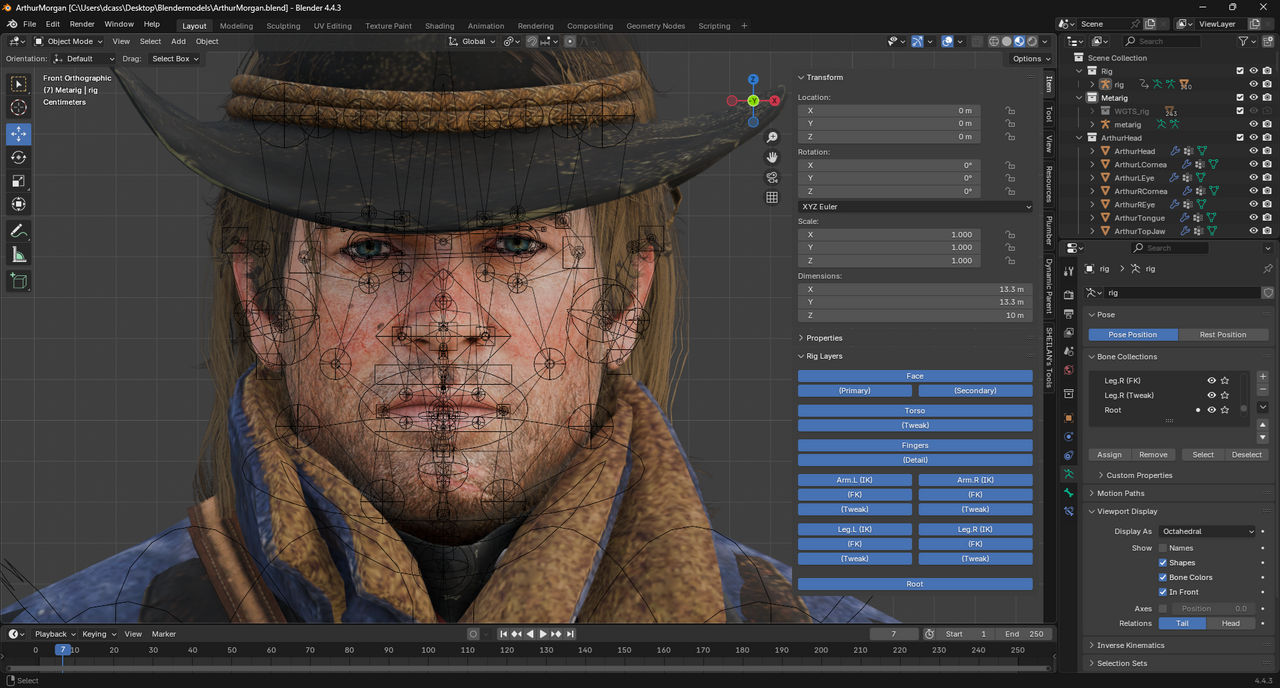The image size is (1280, 688).
Task: Collapse the ArthurHead collection in the outliner
Action: 1079,138
